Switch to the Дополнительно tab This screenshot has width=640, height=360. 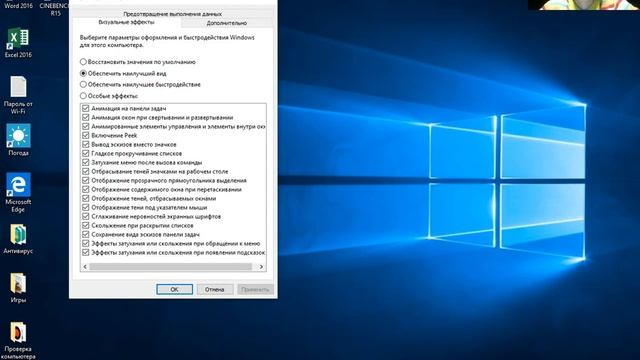pos(227,23)
